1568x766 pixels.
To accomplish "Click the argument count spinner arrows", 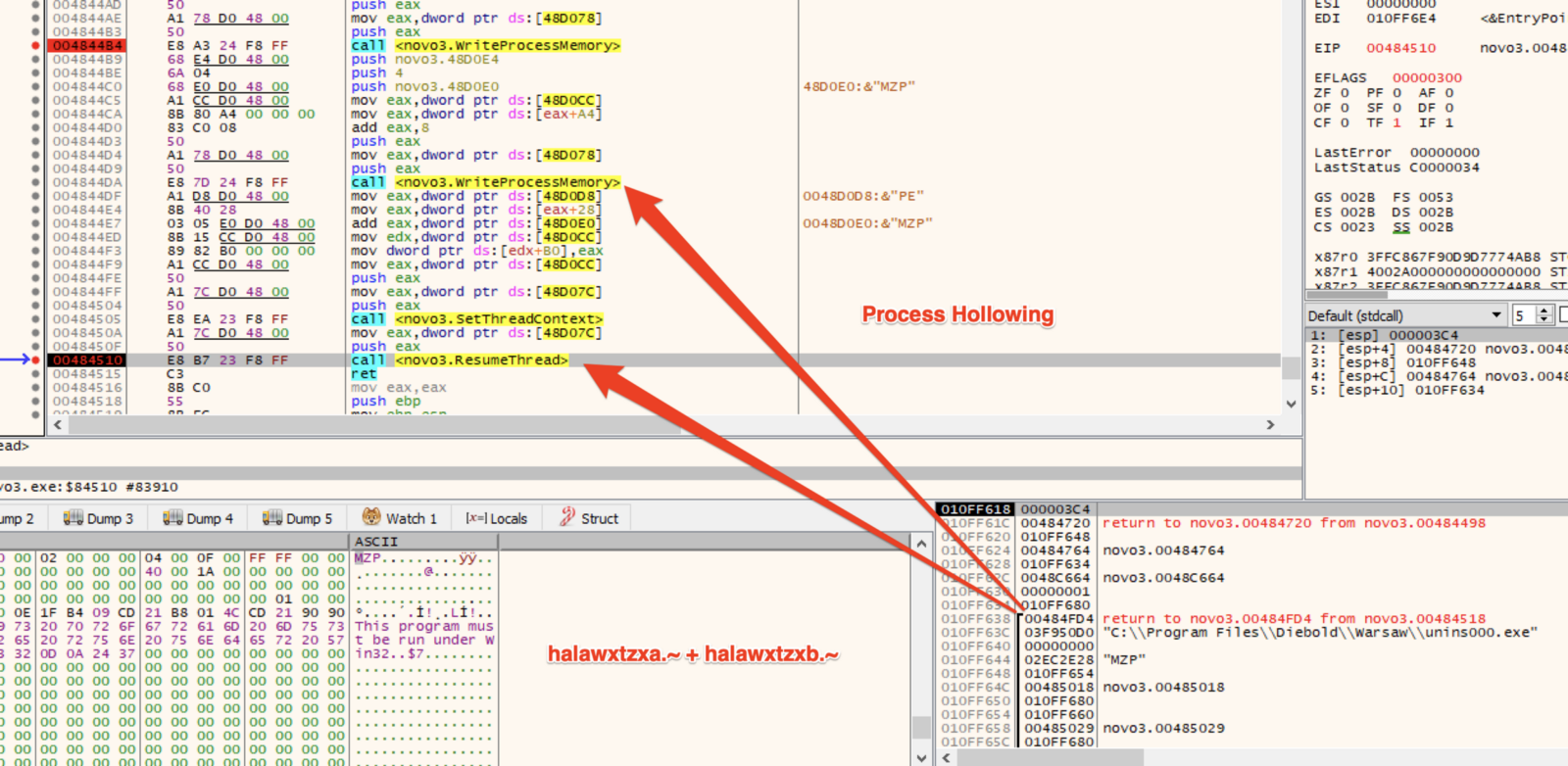I will click(x=1544, y=315).
